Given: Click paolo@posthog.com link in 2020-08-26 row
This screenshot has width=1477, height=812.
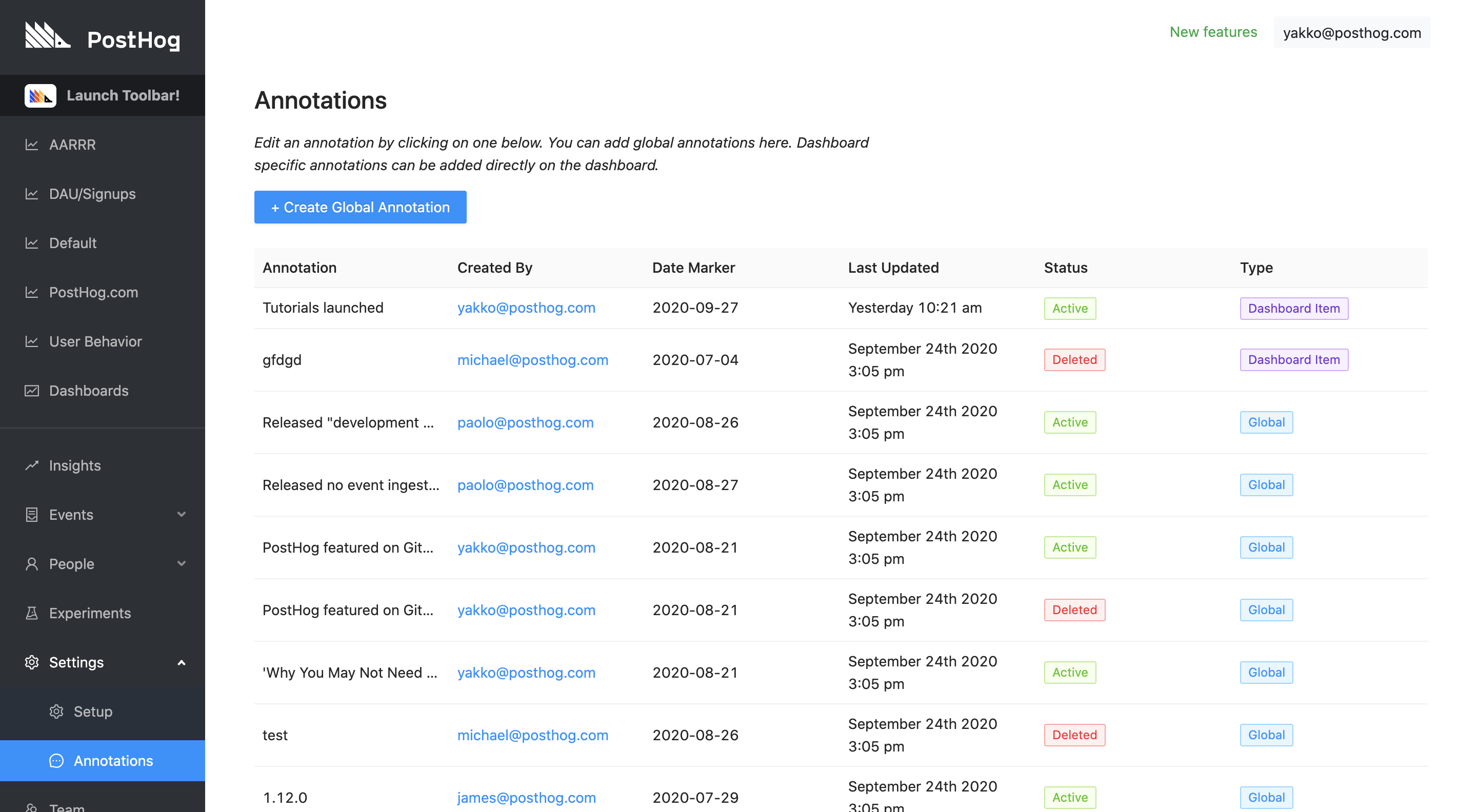Looking at the screenshot, I should coord(525,422).
